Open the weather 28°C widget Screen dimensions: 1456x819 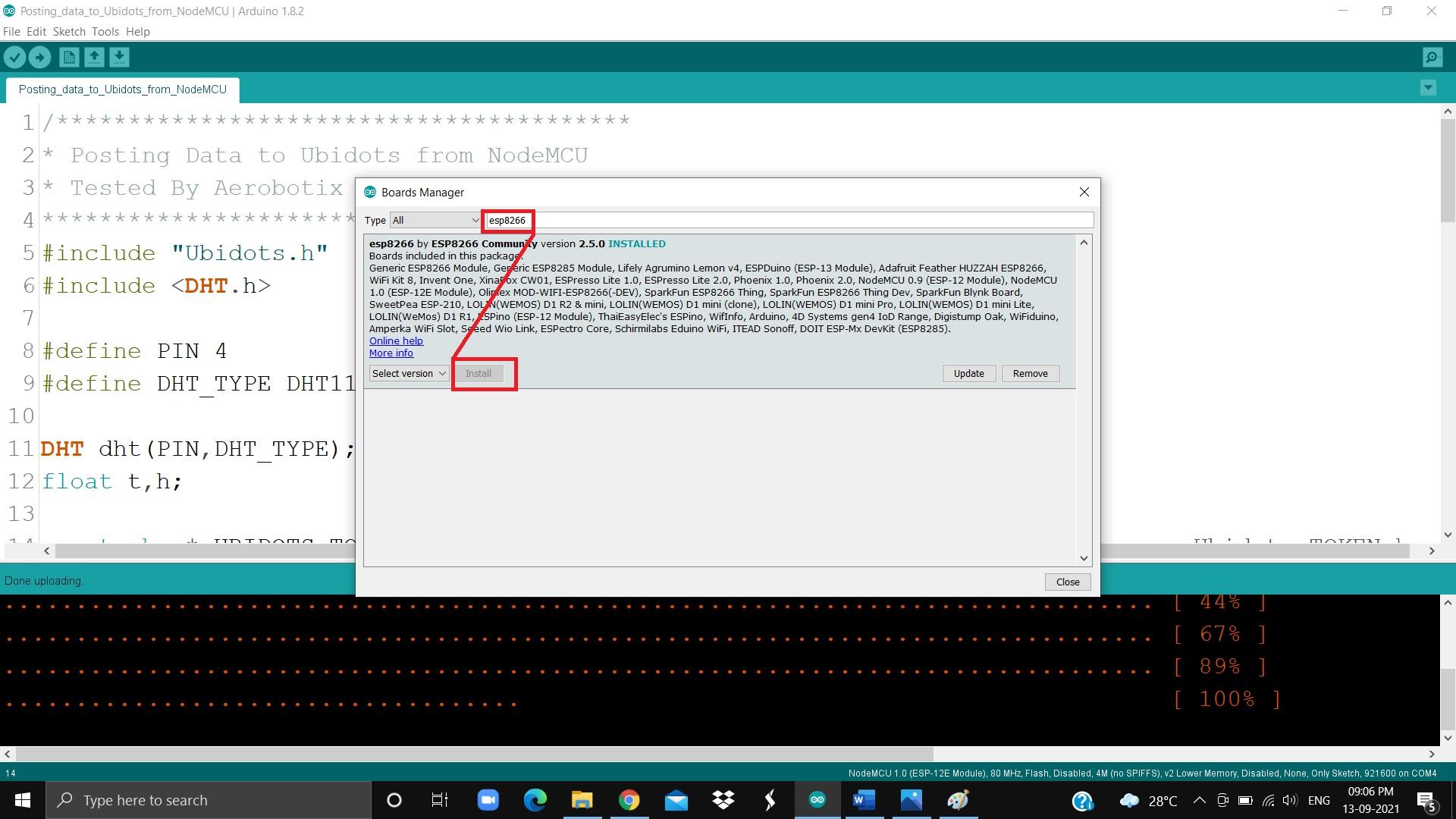[1148, 801]
